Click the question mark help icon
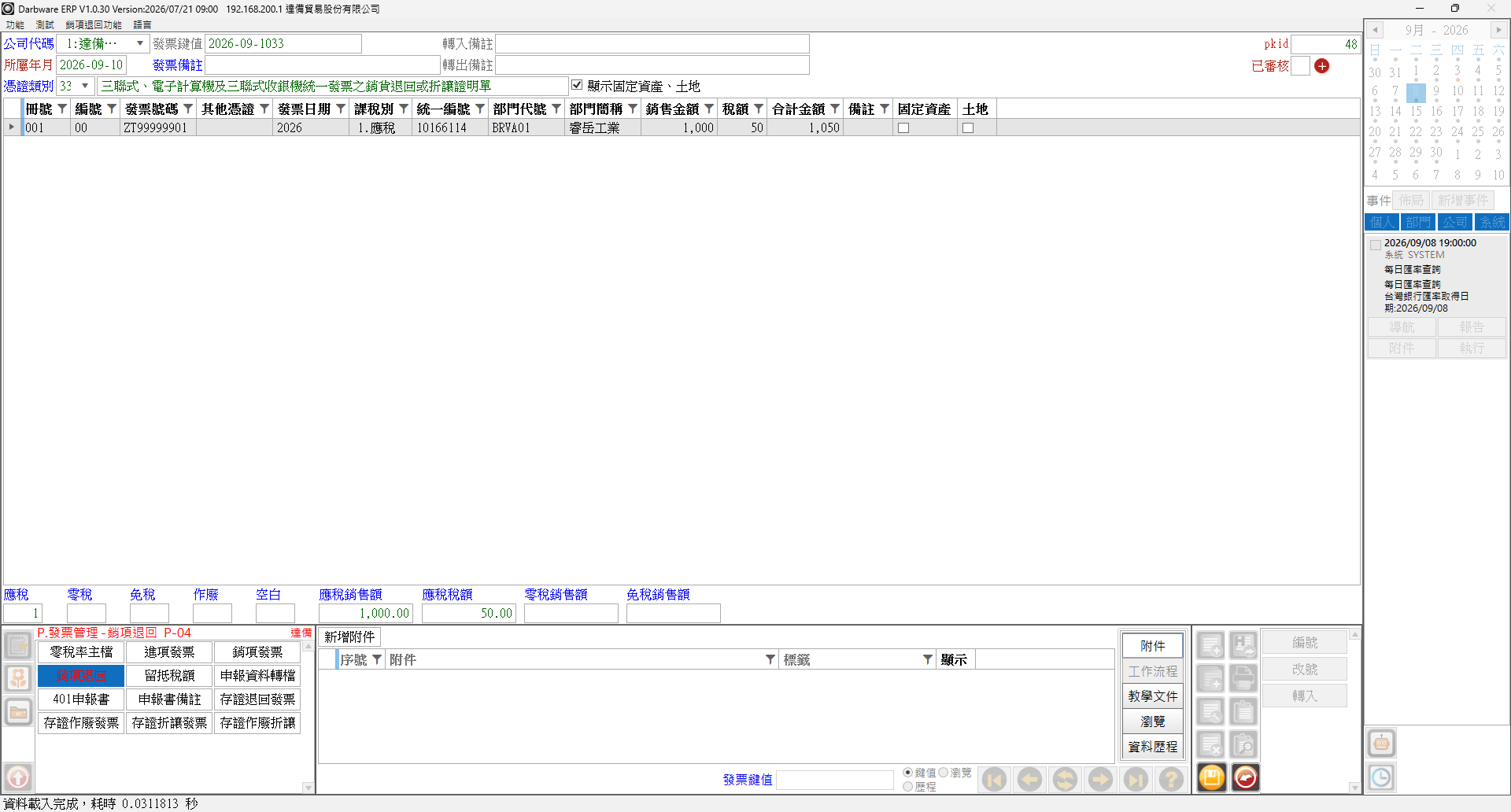The image size is (1511, 812). click(x=1171, y=780)
